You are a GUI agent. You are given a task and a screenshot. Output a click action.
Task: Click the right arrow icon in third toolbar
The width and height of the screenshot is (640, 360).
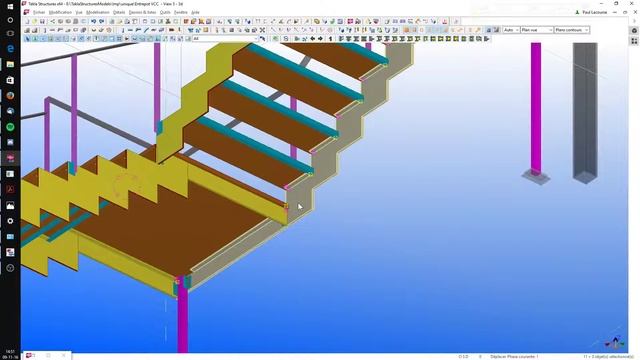(320, 38)
